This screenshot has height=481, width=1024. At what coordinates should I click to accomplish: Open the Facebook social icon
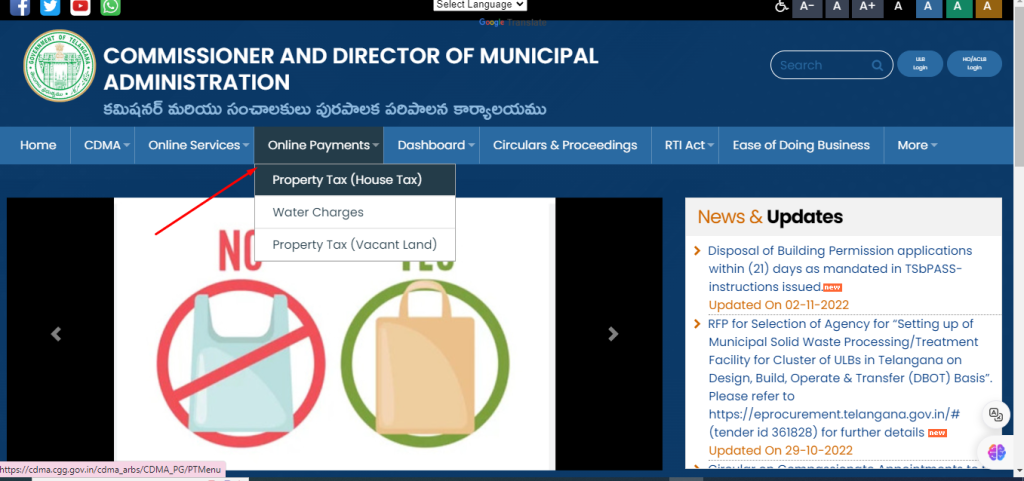click(20, 7)
